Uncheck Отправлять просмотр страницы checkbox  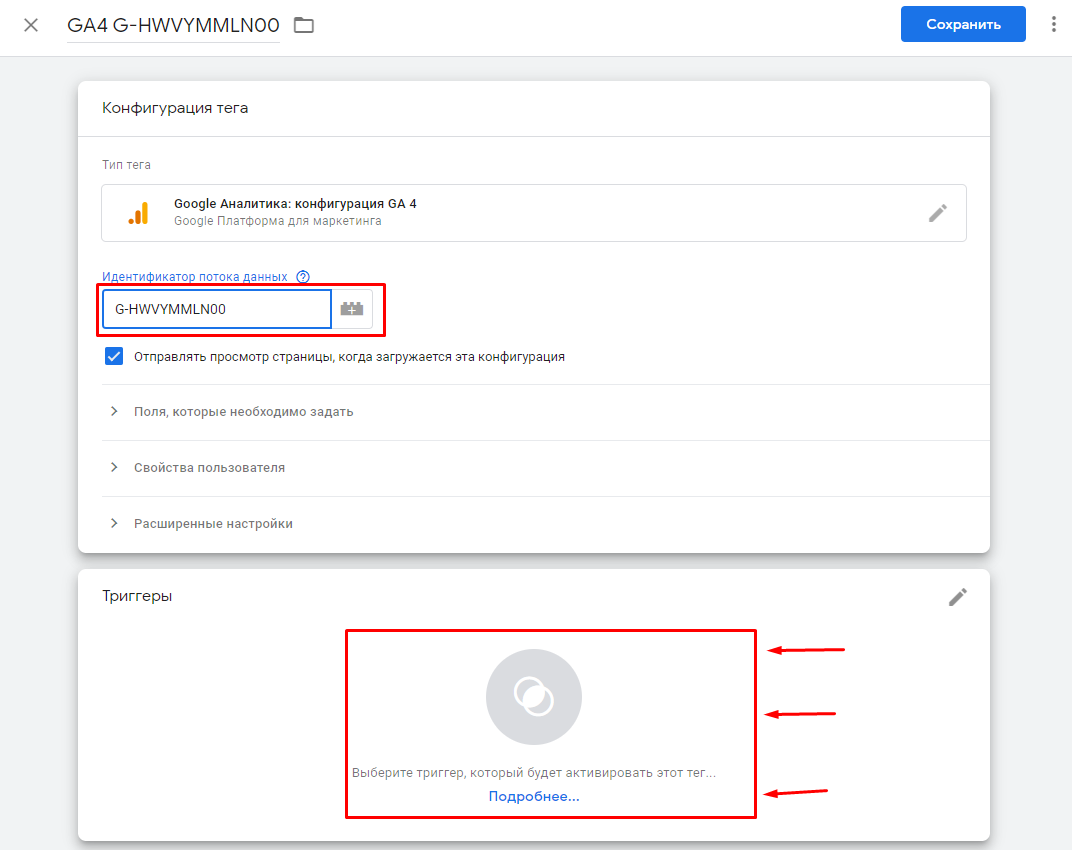[114, 356]
